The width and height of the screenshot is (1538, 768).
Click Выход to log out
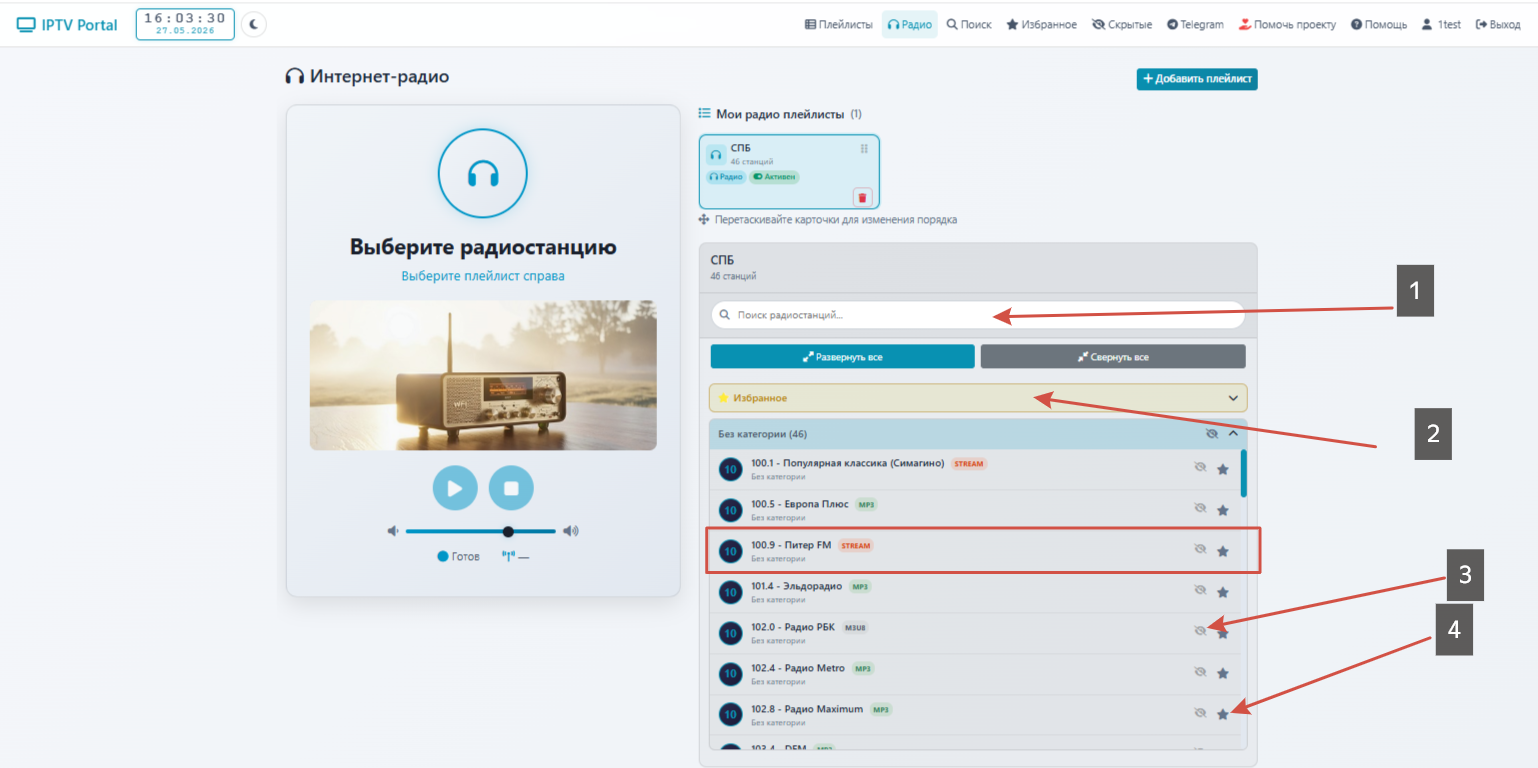(x=1498, y=25)
